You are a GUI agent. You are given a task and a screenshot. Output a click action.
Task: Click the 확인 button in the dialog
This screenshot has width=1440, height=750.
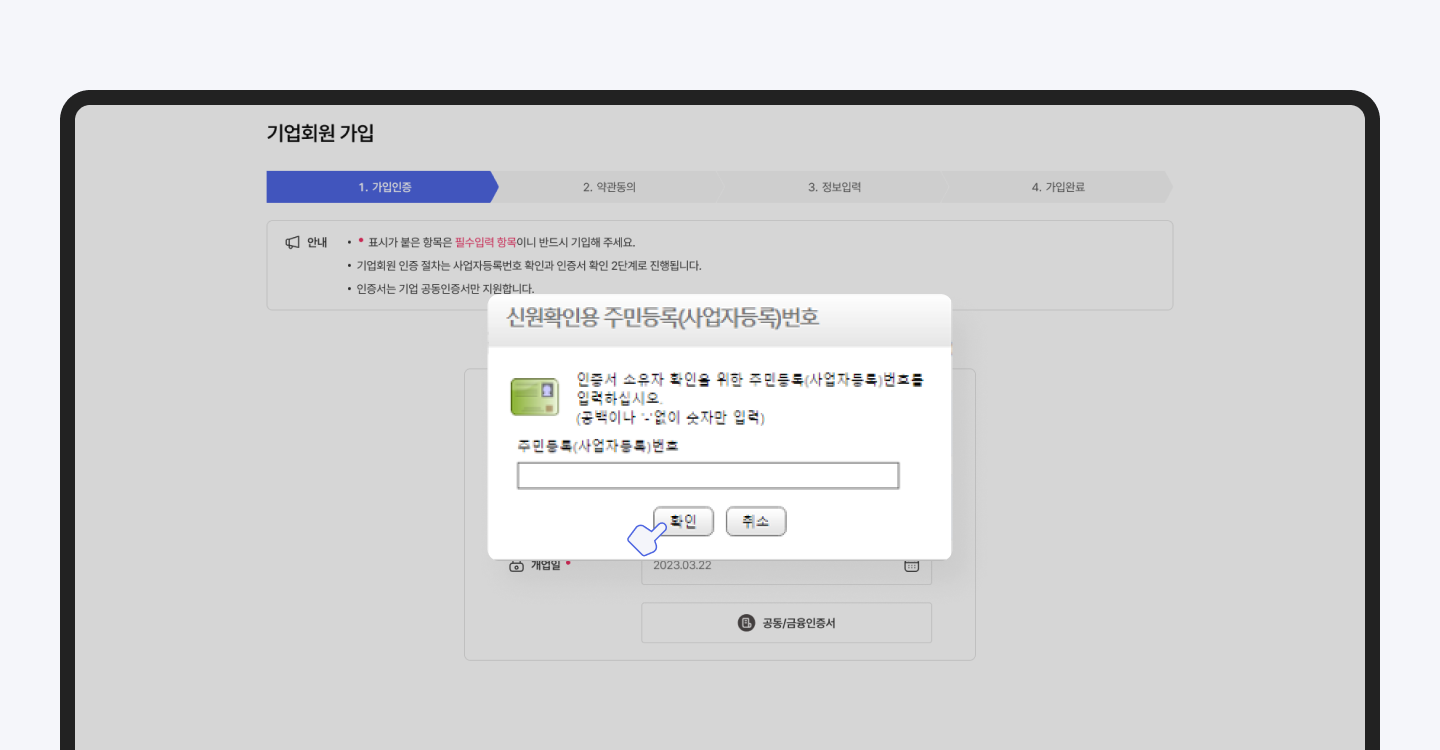[683, 521]
